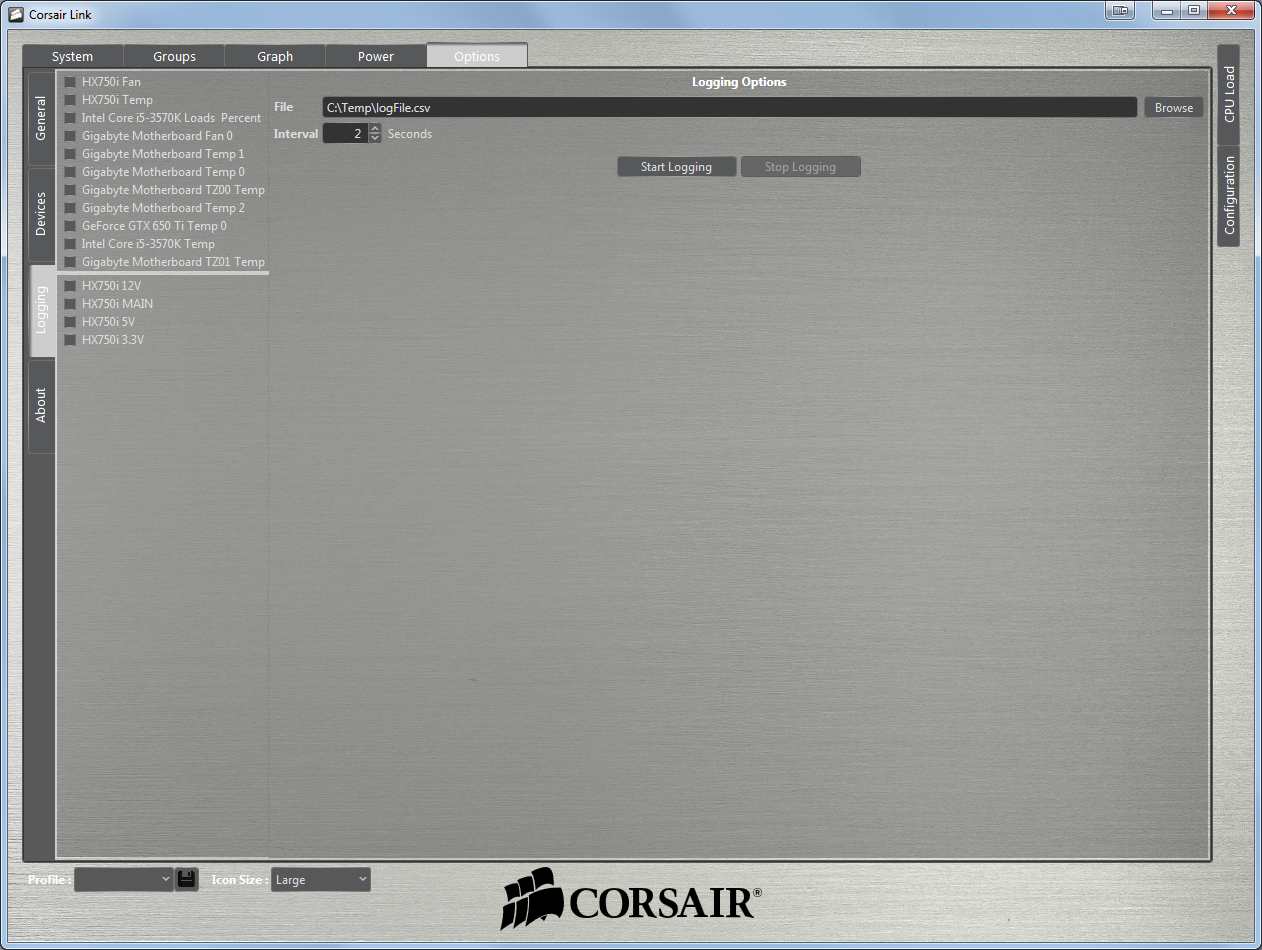Click the log file path field
This screenshot has height=950, width=1262.
coord(729,108)
